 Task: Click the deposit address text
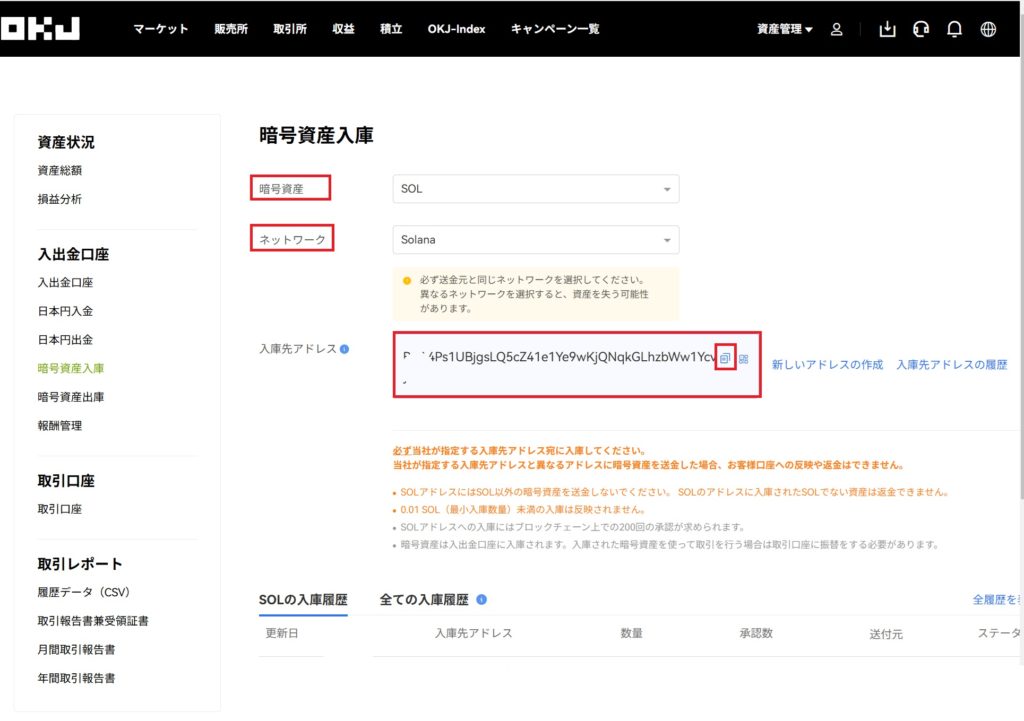point(559,357)
